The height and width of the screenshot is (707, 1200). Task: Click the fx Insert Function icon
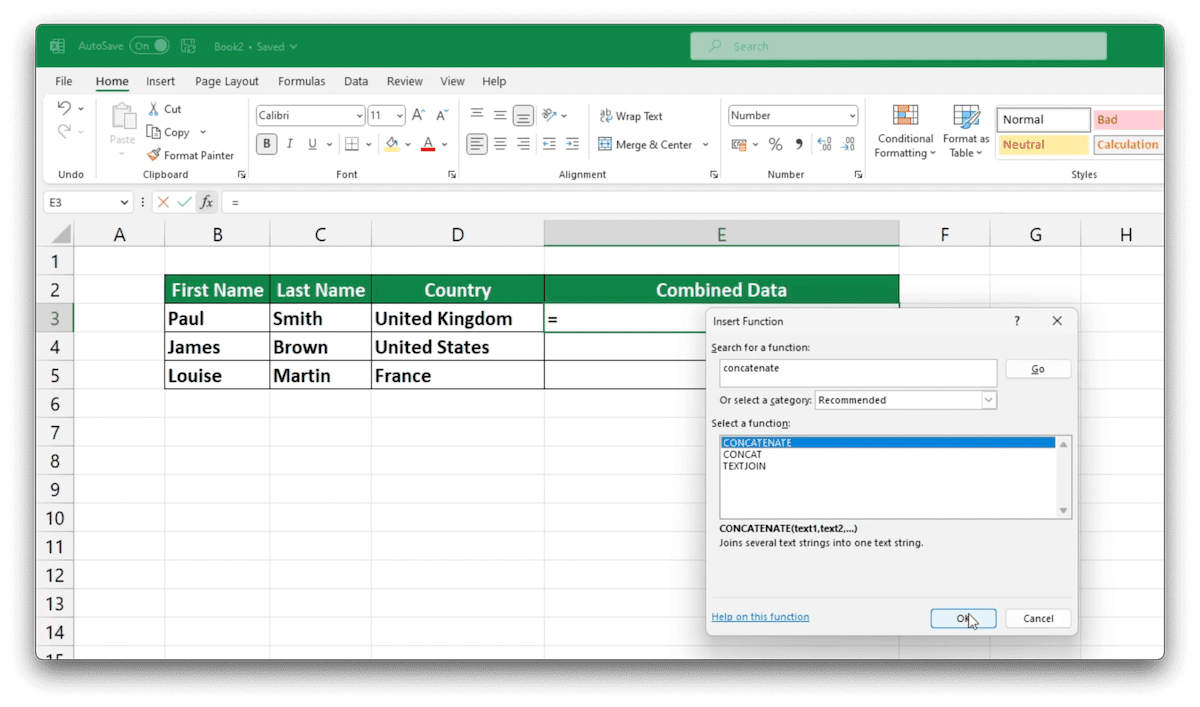click(x=206, y=202)
